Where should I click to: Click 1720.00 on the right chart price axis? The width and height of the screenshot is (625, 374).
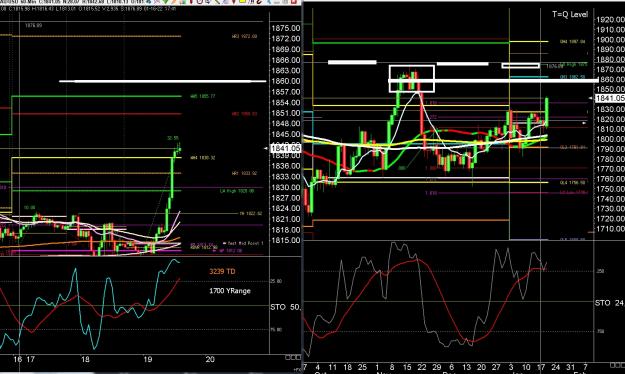coord(610,219)
